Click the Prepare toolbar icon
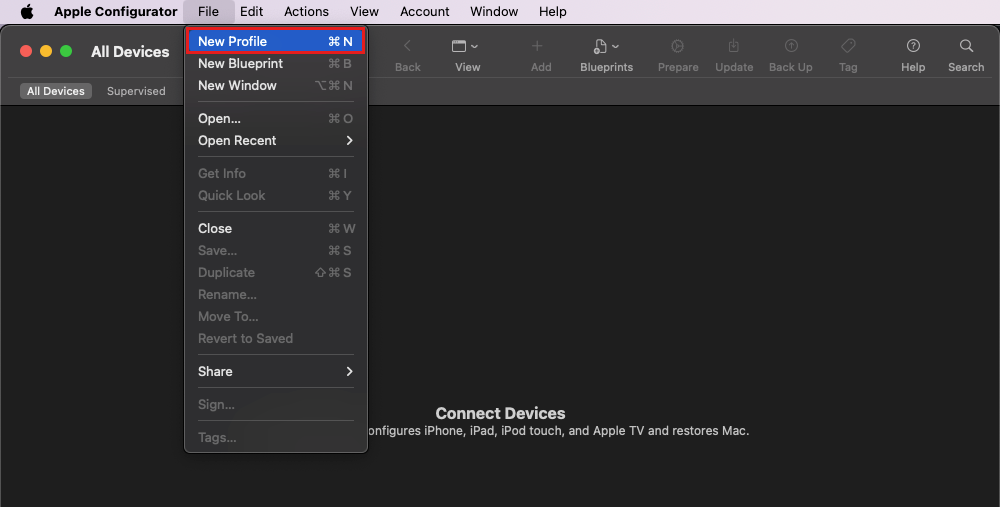This screenshot has height=507, width=1000. pos(677,47)
